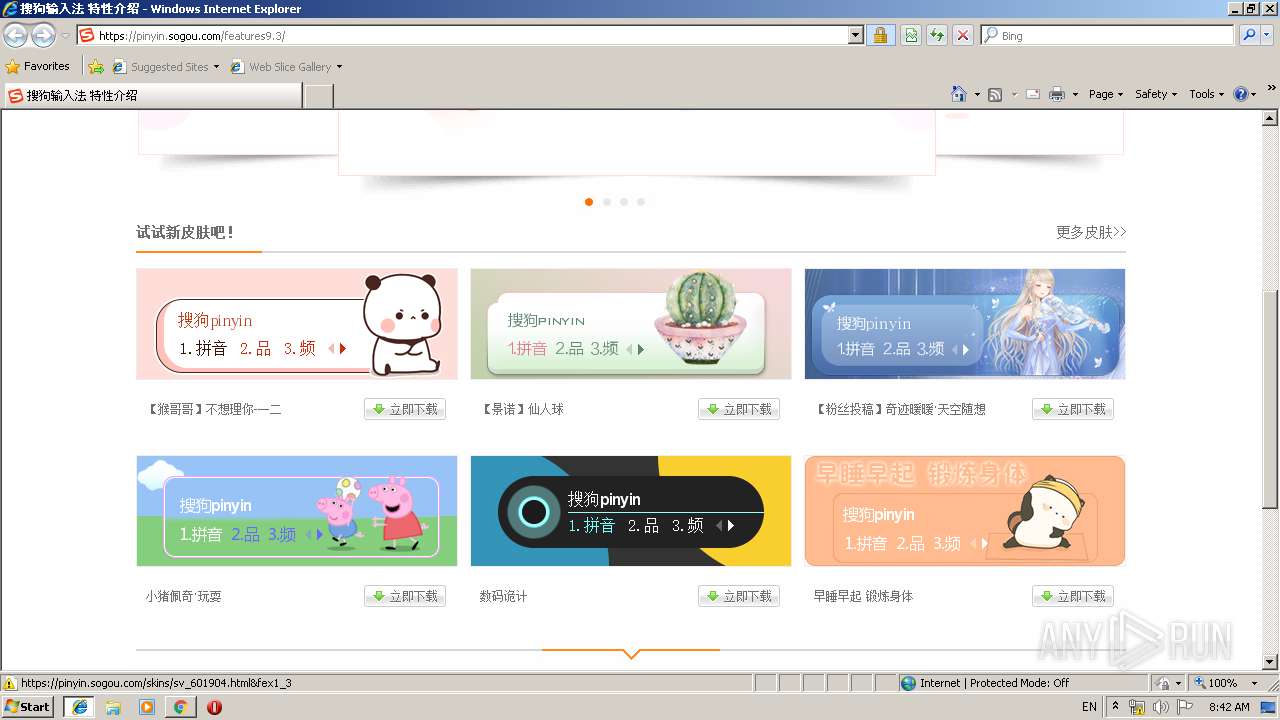The height and width of the screenshot is (720, 1280).
Task: Open 更多皮肤 more skins link
Action: [x=1091, y=232]
